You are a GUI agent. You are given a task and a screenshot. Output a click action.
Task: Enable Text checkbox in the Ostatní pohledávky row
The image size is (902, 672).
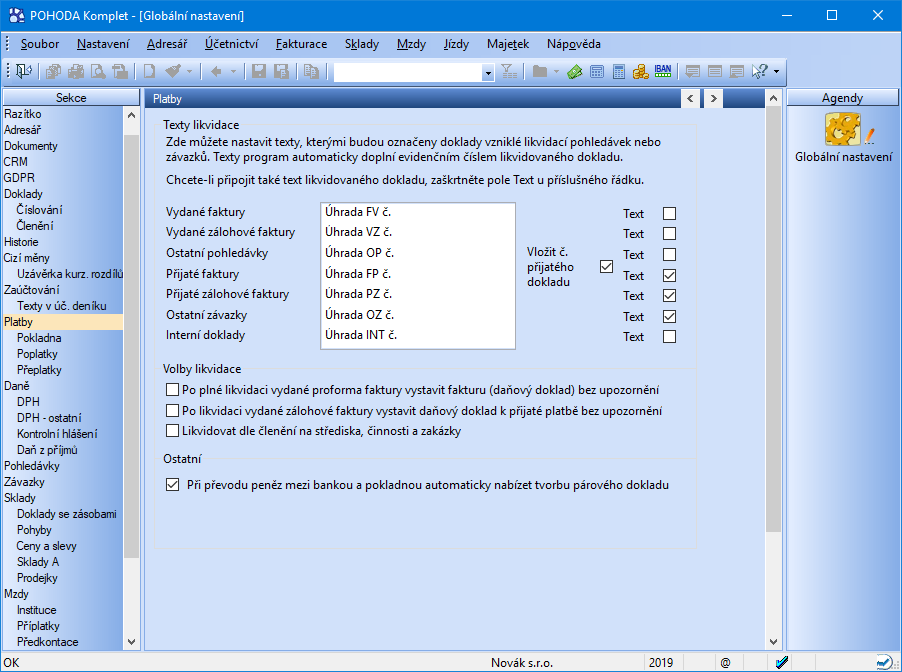[x=670, y=254]
